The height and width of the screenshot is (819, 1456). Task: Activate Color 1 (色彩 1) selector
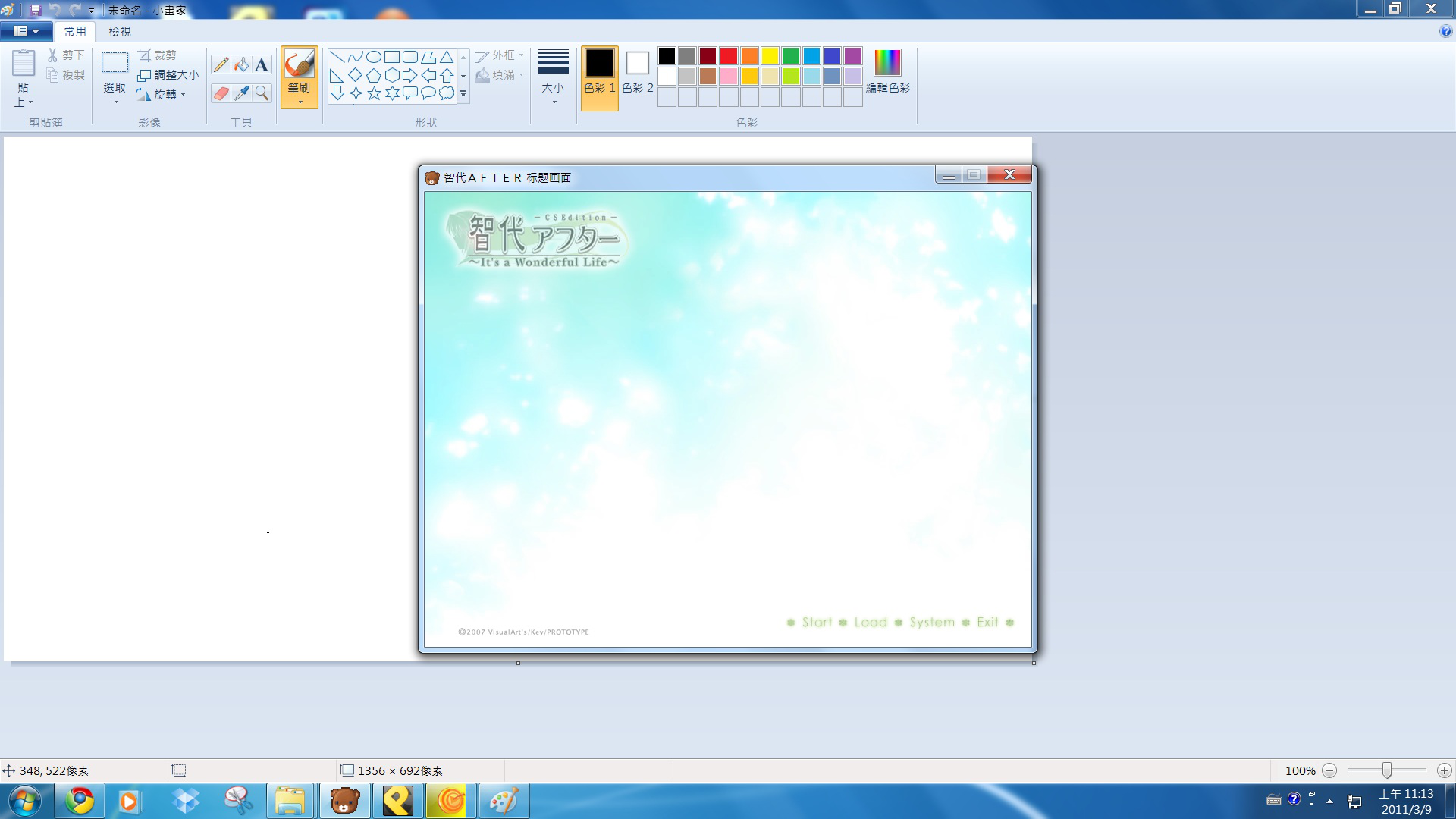(x=599, y=77)
